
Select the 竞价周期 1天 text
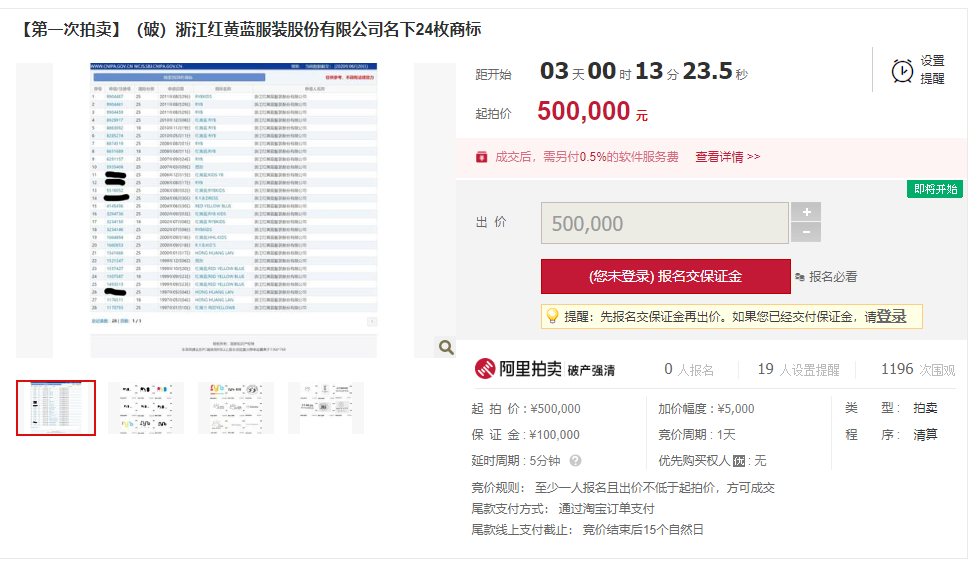point(697,435)
